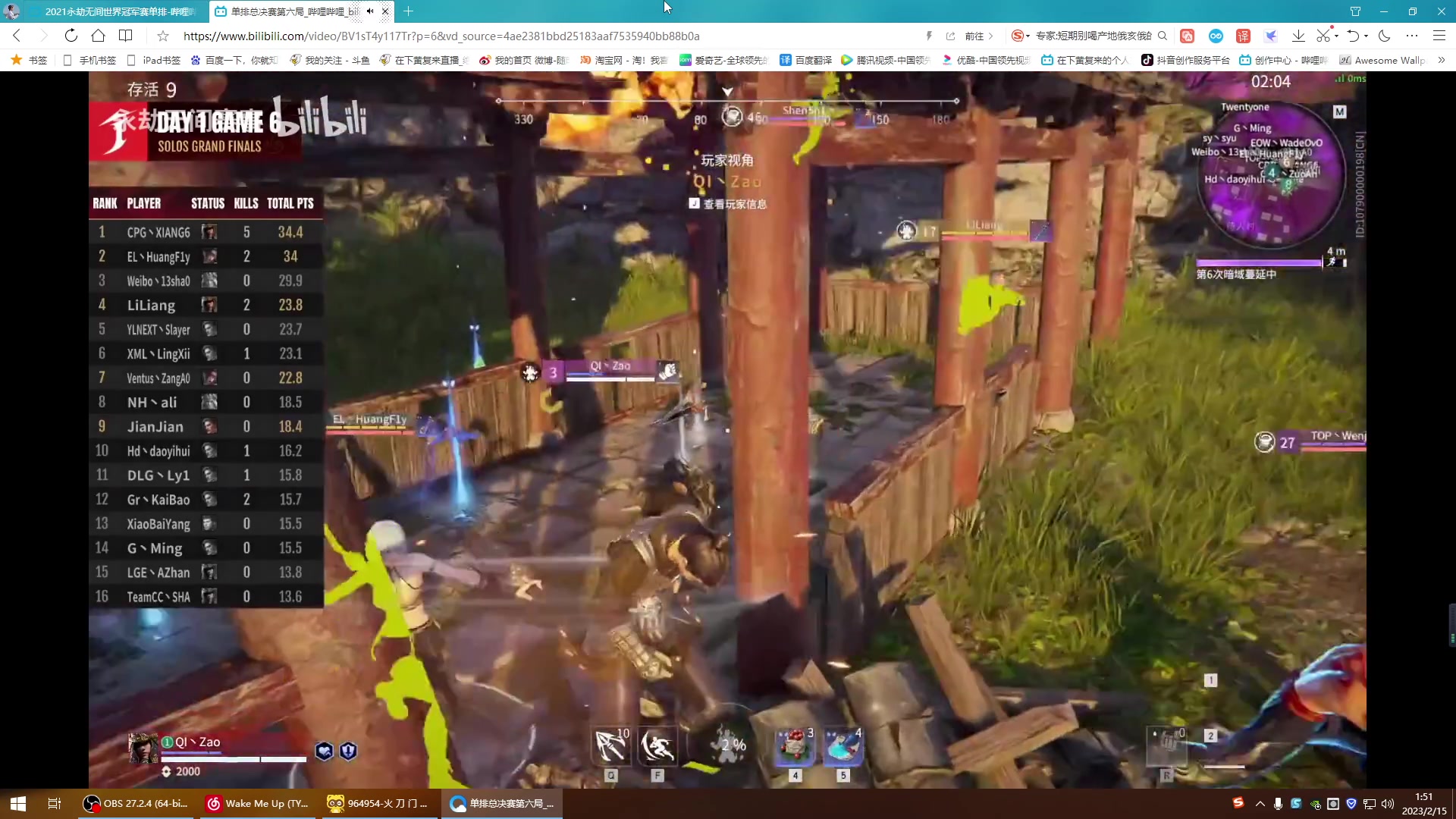Image resolution: width=1456 pixels, height=819 pixels.
Task: Bookmark this page with the star icon
Action: pos(162,36)
